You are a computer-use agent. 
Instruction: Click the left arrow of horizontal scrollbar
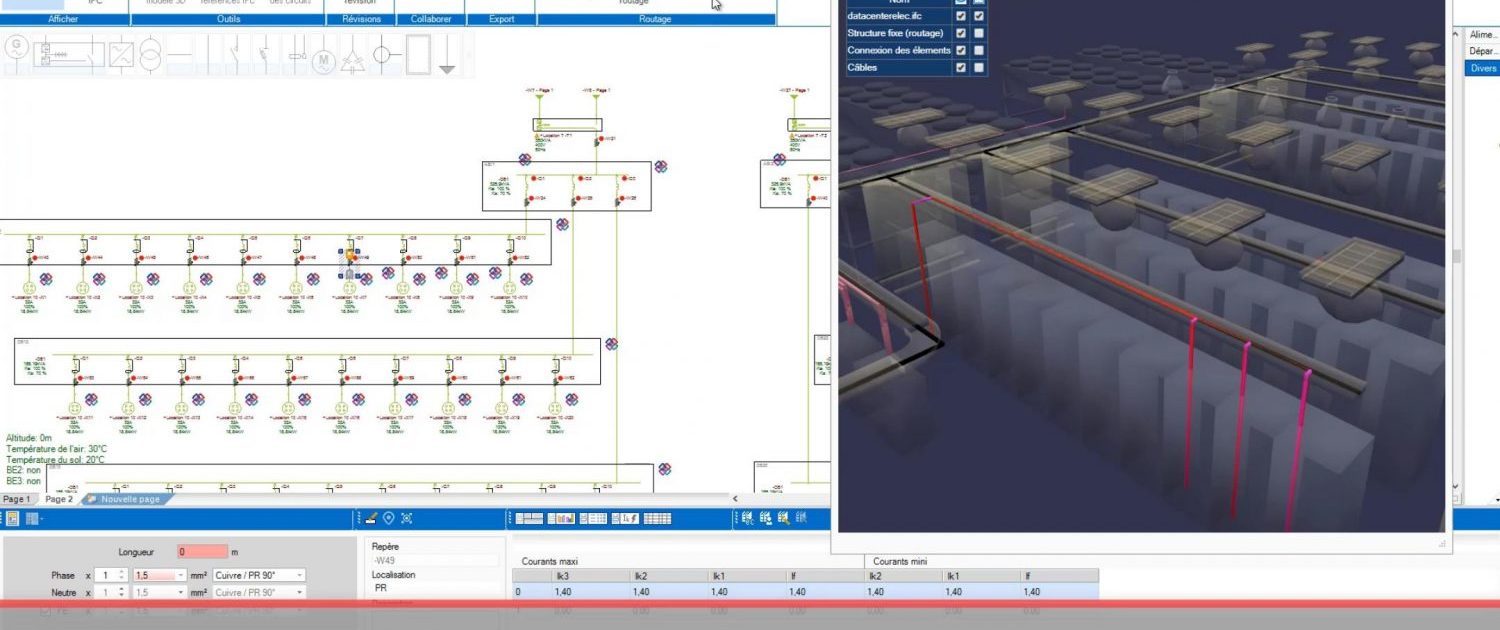pyautogui.click(x=736, y=498)
